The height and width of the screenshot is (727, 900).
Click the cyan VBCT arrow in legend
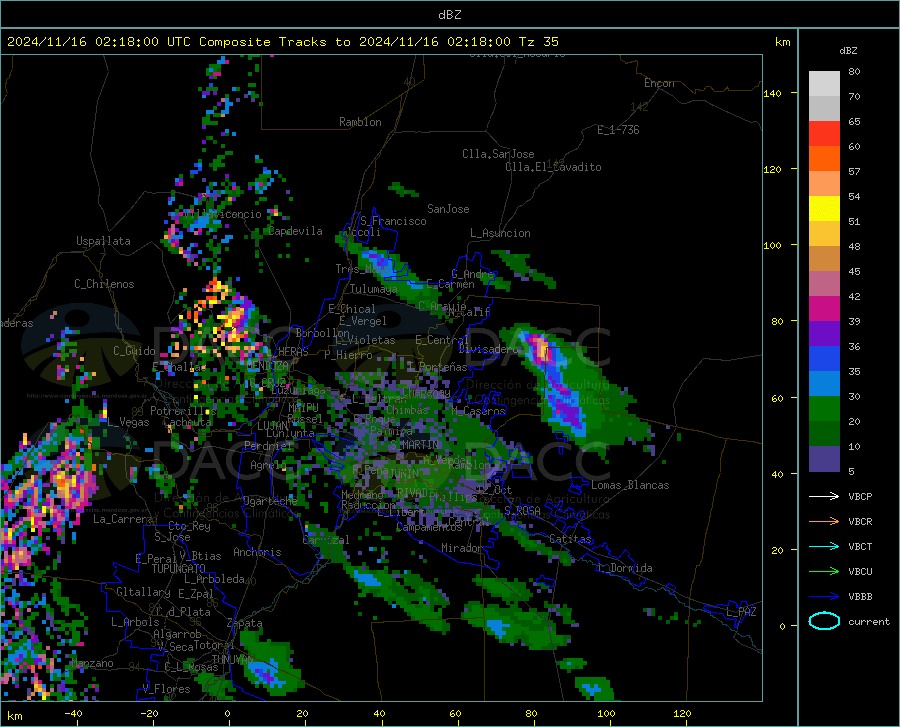(x=824, y=546)
